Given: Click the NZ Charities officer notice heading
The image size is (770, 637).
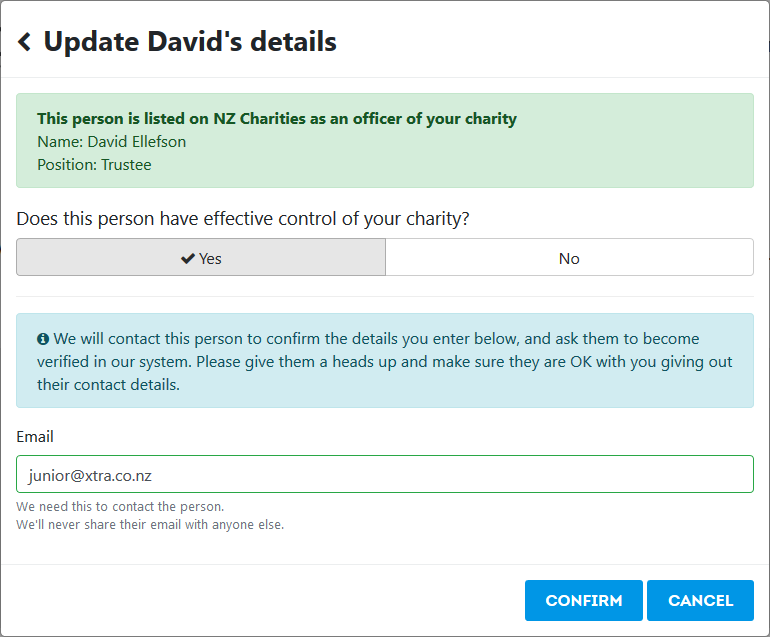Looking at the screenshot, I should pos(277,119).
